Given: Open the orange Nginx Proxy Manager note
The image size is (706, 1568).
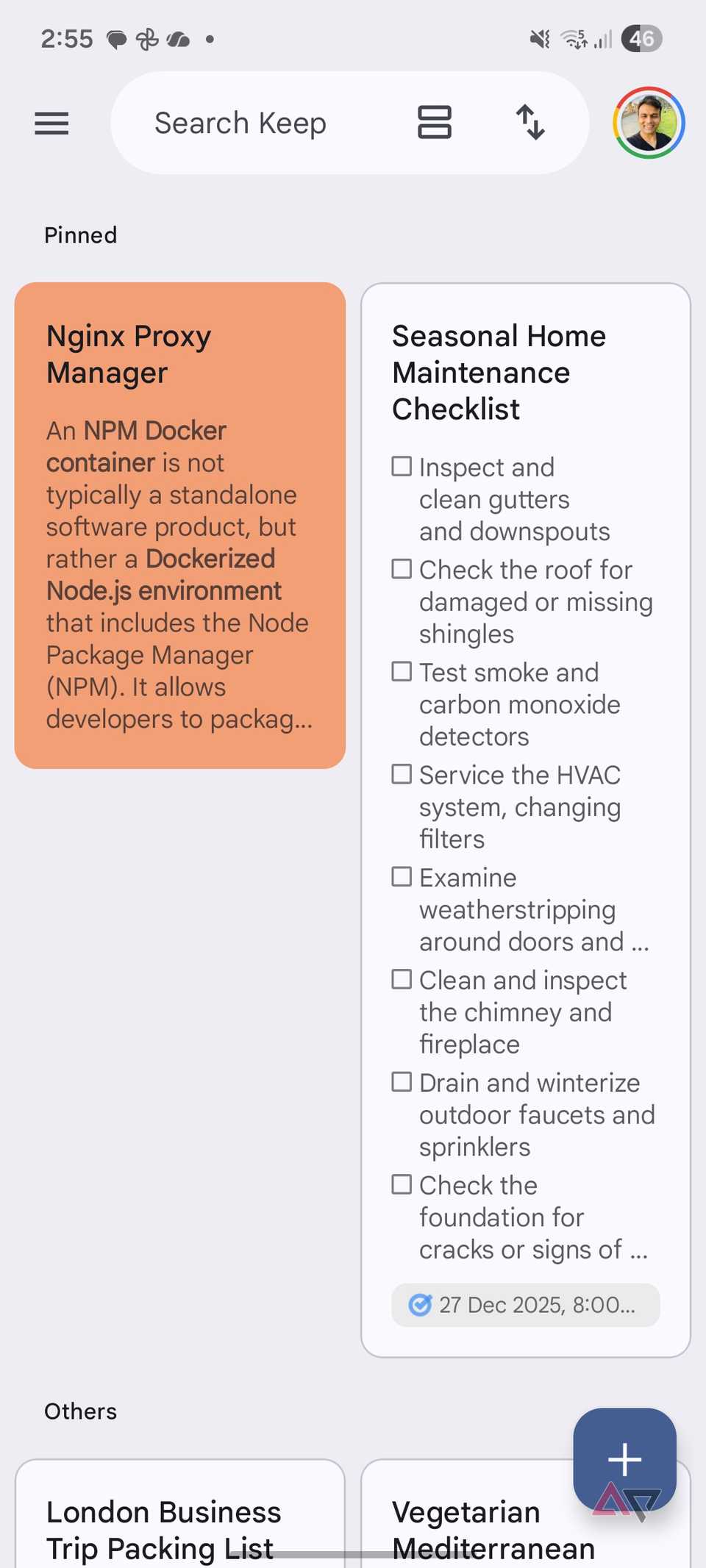Looking at the screenshot, I should 179,525.
